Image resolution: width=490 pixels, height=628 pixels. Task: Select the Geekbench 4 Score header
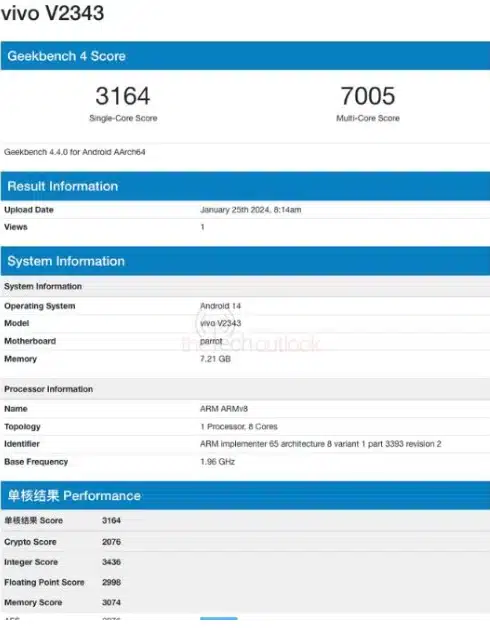click(x=245, y=56)
